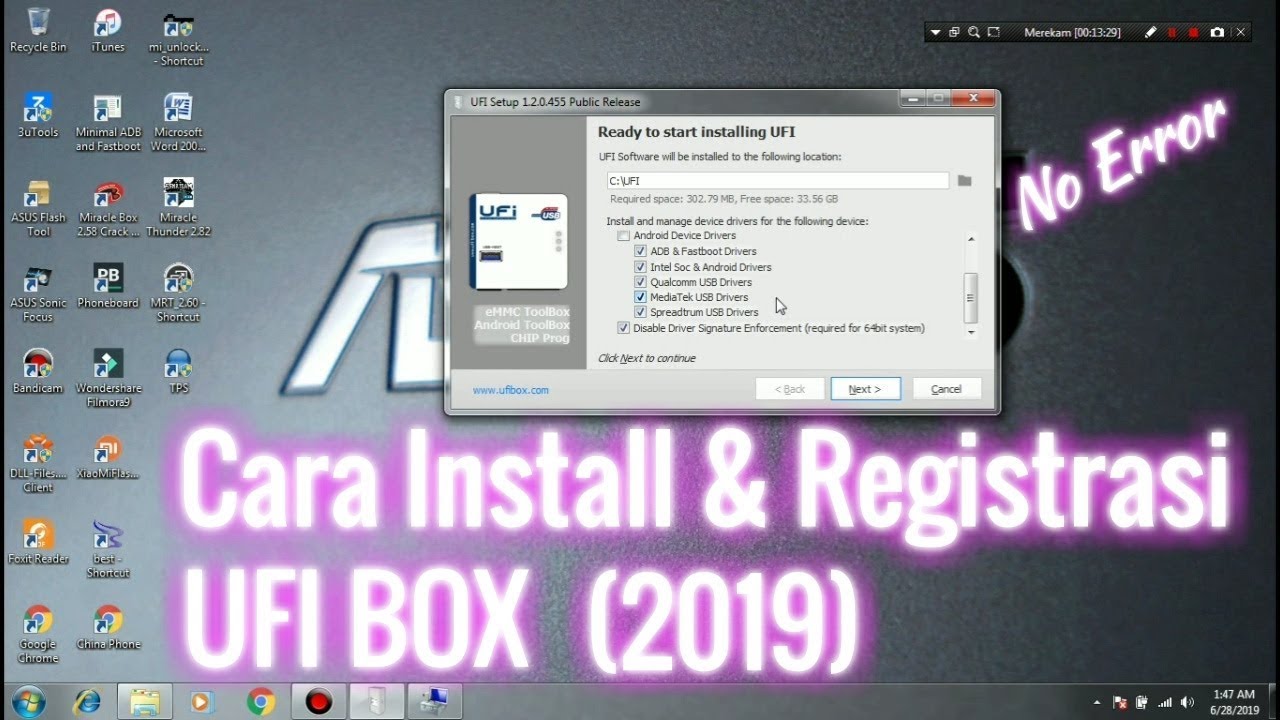Open Wondershare Filmora9 desktop icon
Image resolution: width=1280 pixels, height=720 pixels.
[108, 378]
